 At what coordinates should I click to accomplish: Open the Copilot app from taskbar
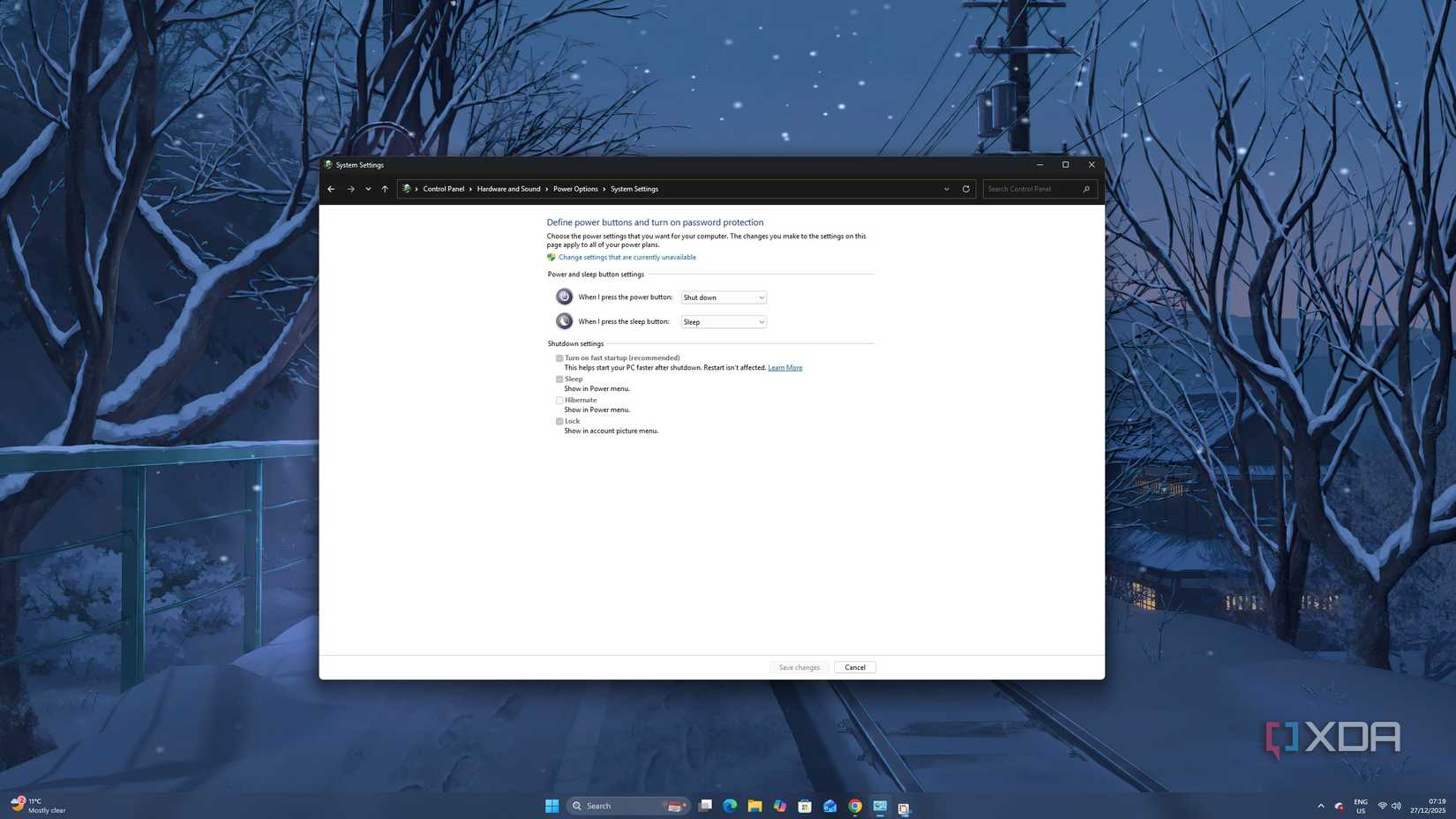point(780,806)
